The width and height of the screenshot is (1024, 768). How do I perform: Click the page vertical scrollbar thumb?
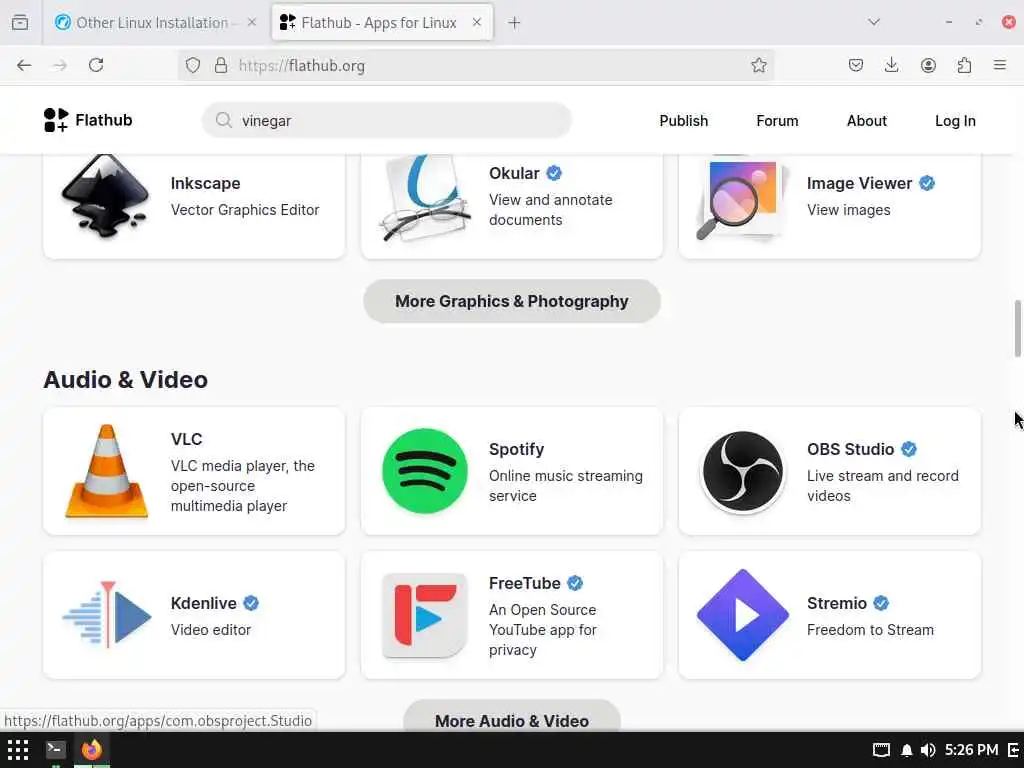(x=1017, y=328)
